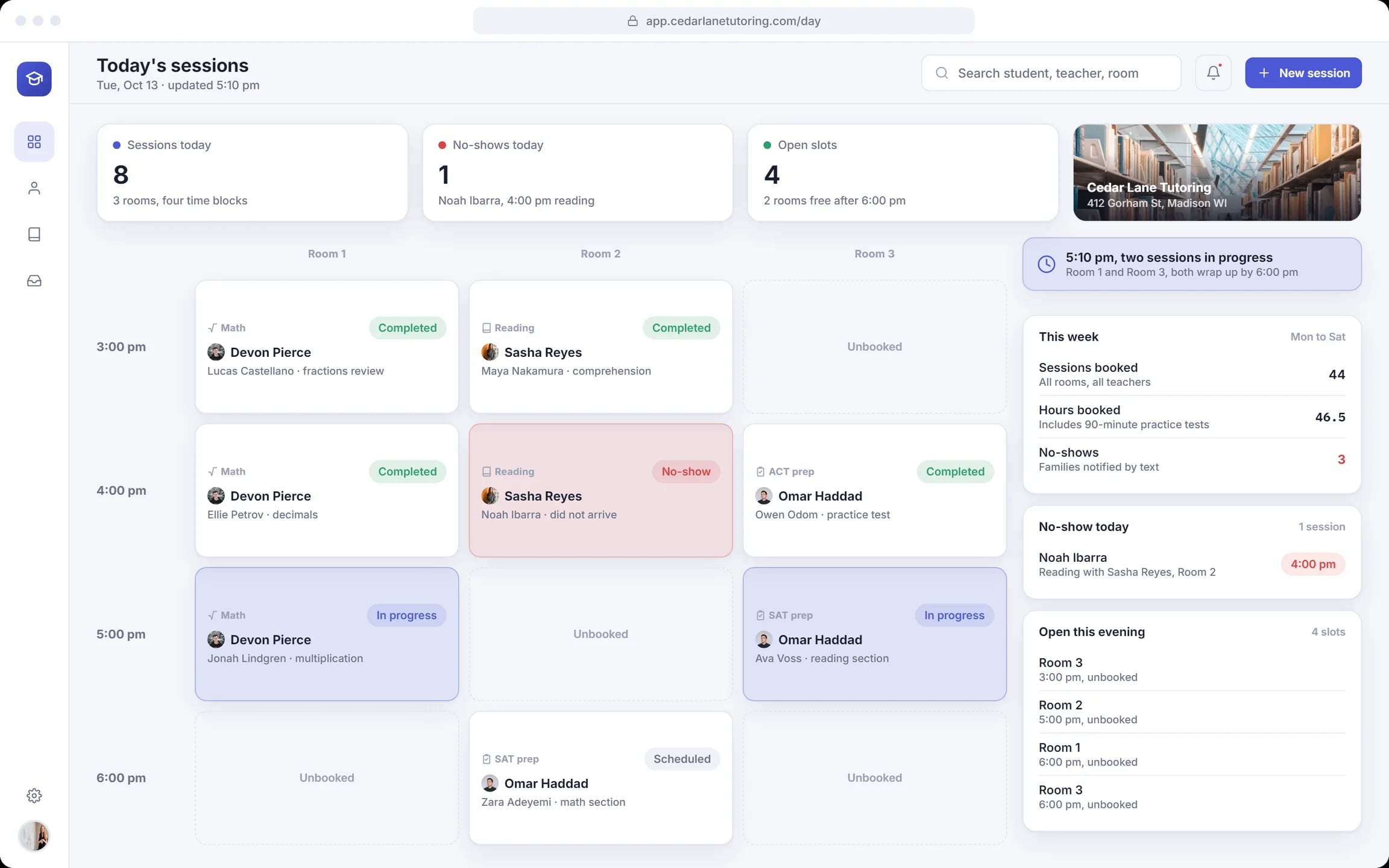Click In progress badge on Devon Pierce session
Viewport: 1389px width, 868px height.
coord(406,615)
